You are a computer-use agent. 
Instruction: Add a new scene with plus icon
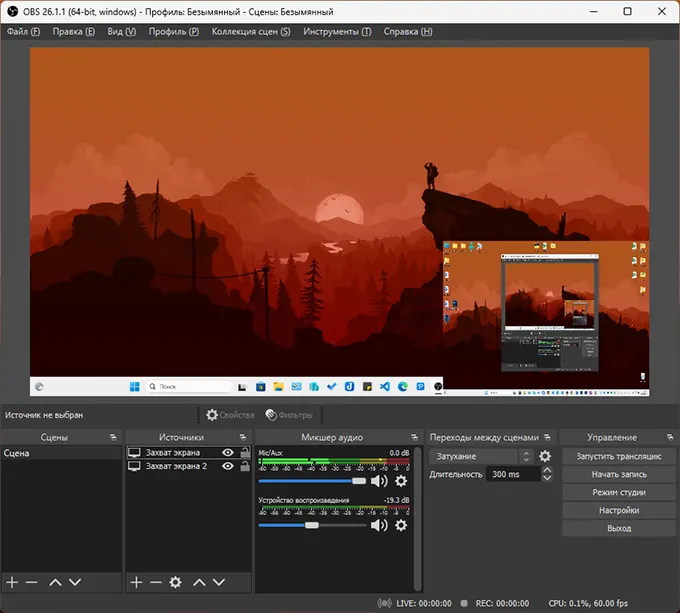pos(12,582)
